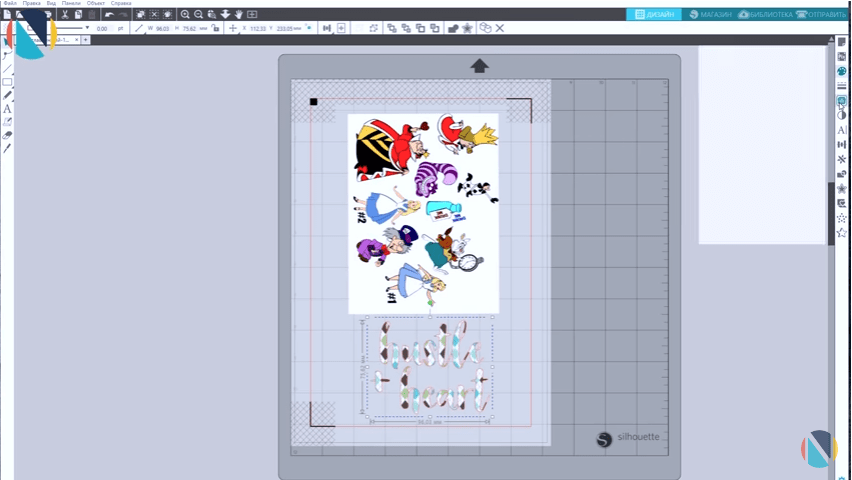
Task: Open the Вид menu
Action: [51, 3]
